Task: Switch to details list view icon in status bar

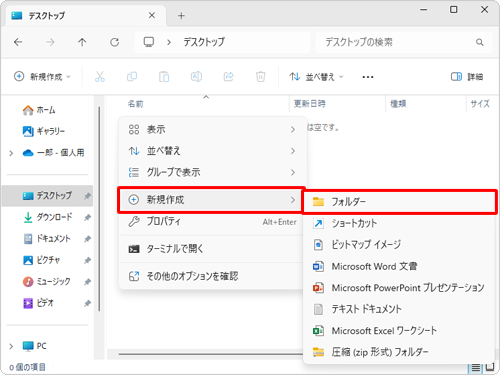Action: pyautogui.click(x=476, y=368)
